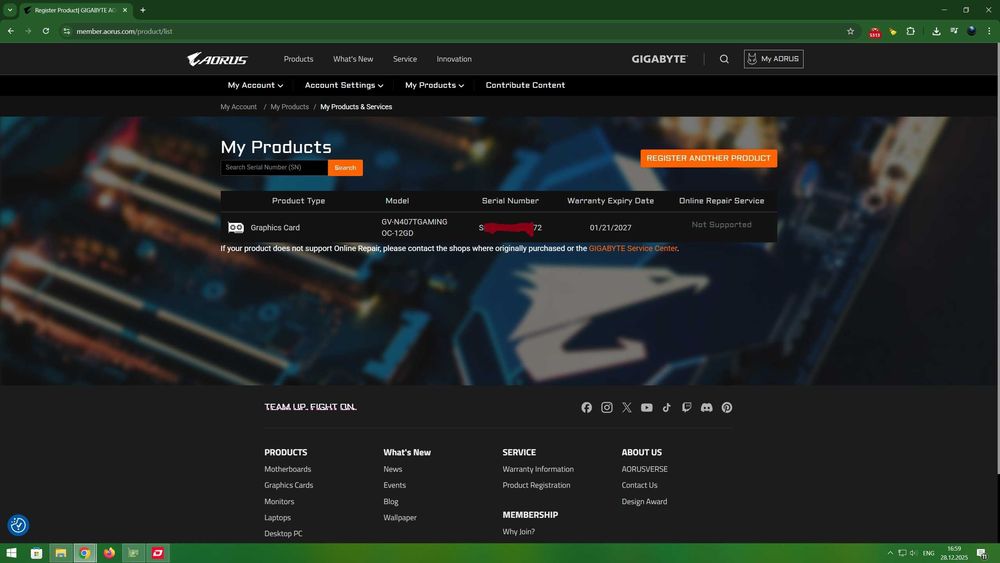Viewport: 1000px width, 563px height.
Task: Select the Register Product browser tab
Action: (x=75, y=10)
